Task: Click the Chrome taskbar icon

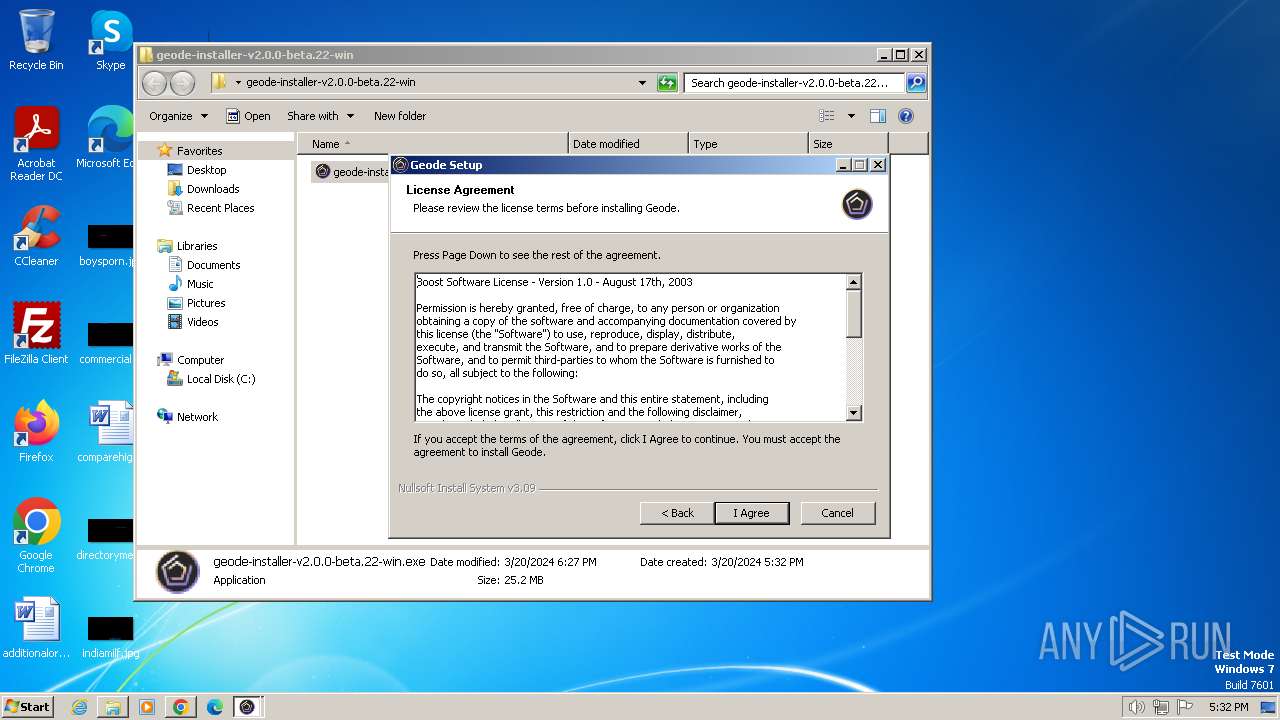Action: 180,707
